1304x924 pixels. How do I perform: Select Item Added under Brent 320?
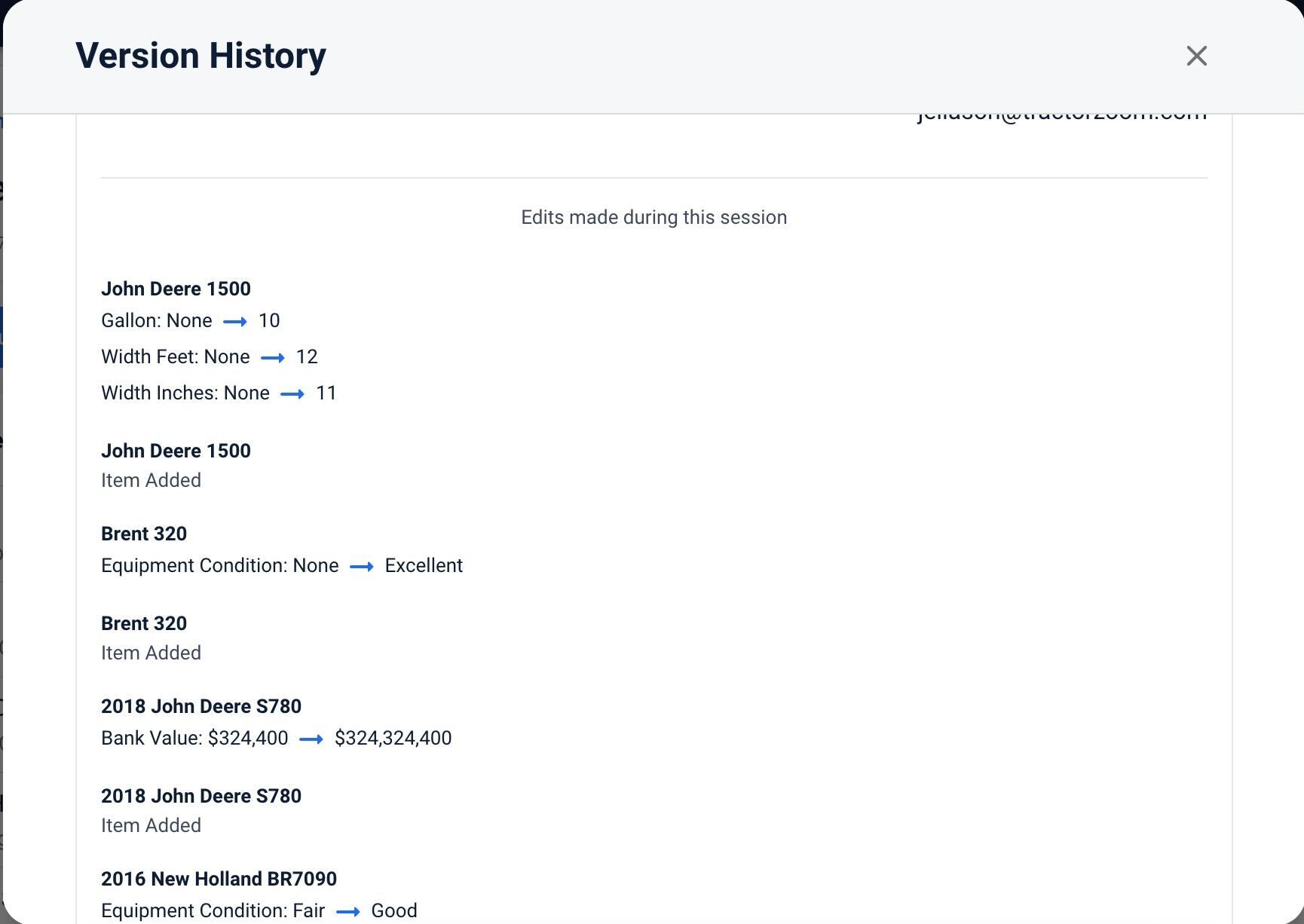coord(151,653)
